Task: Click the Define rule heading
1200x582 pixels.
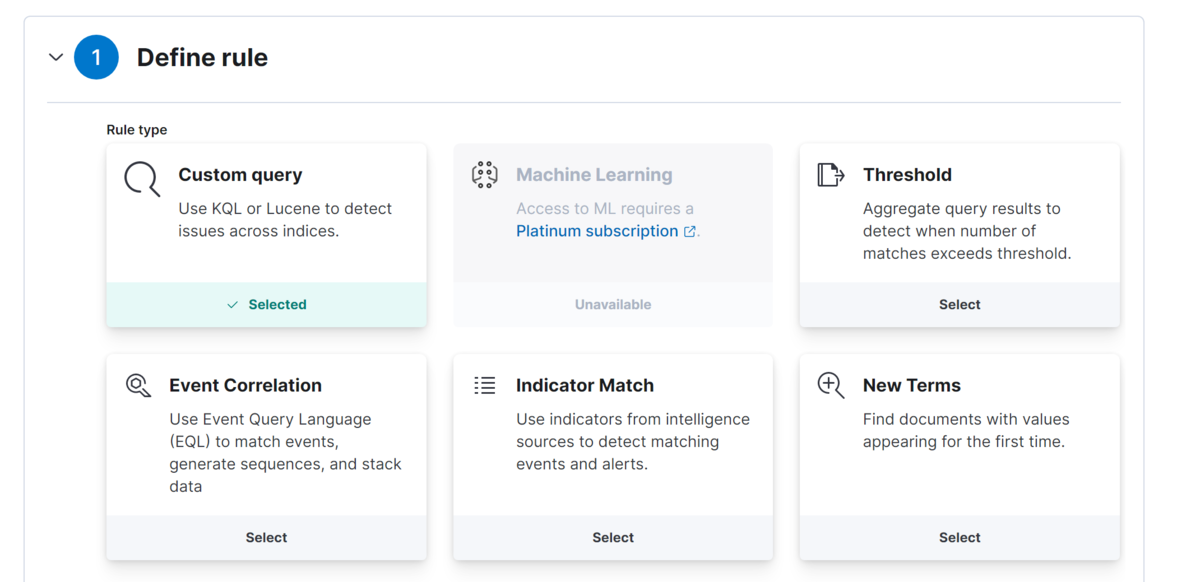Action: click(x=202, y=58)
